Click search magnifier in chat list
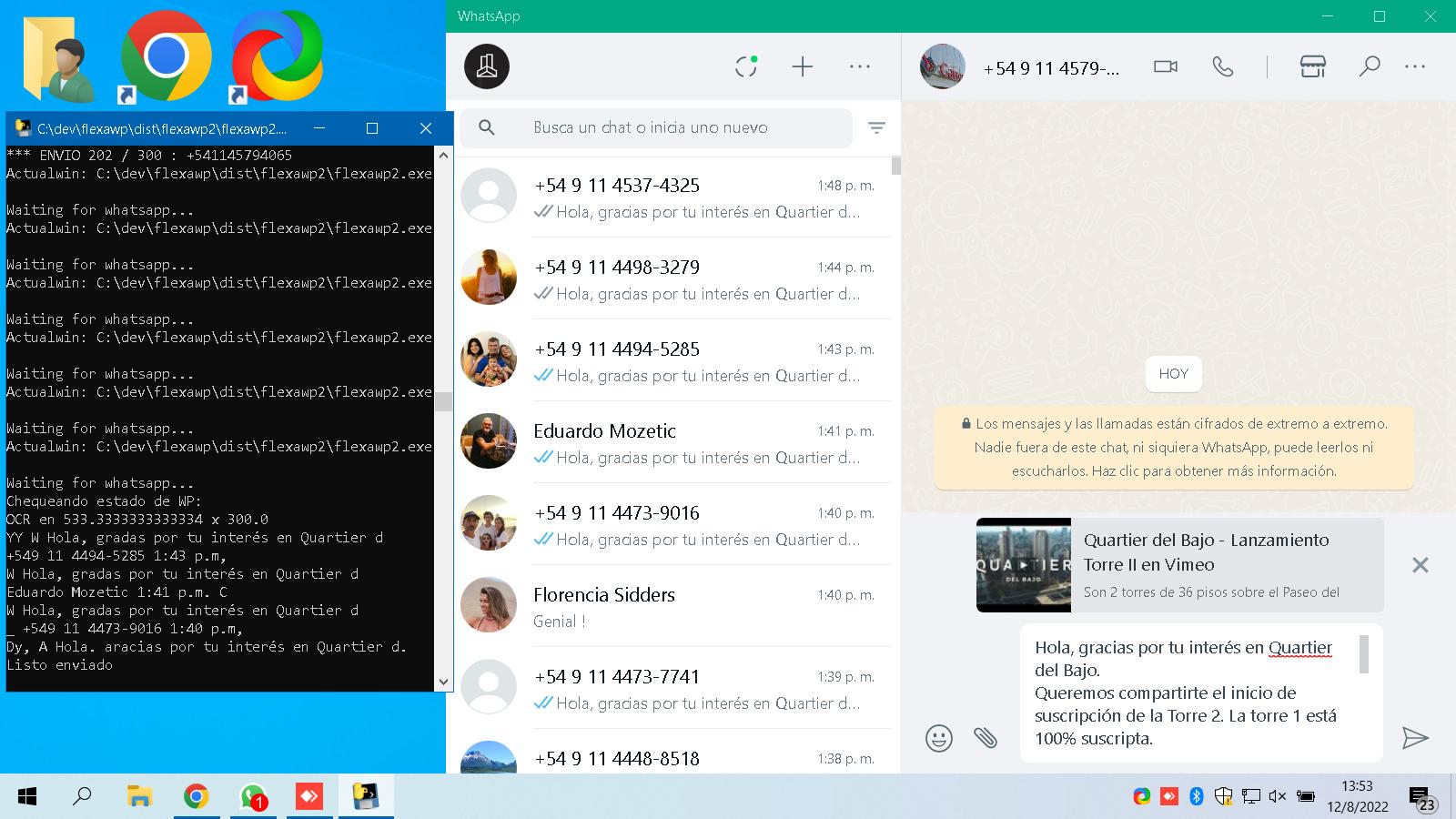Image resolution: width=1456 pixels, height=819 pixels. (487, 128)
